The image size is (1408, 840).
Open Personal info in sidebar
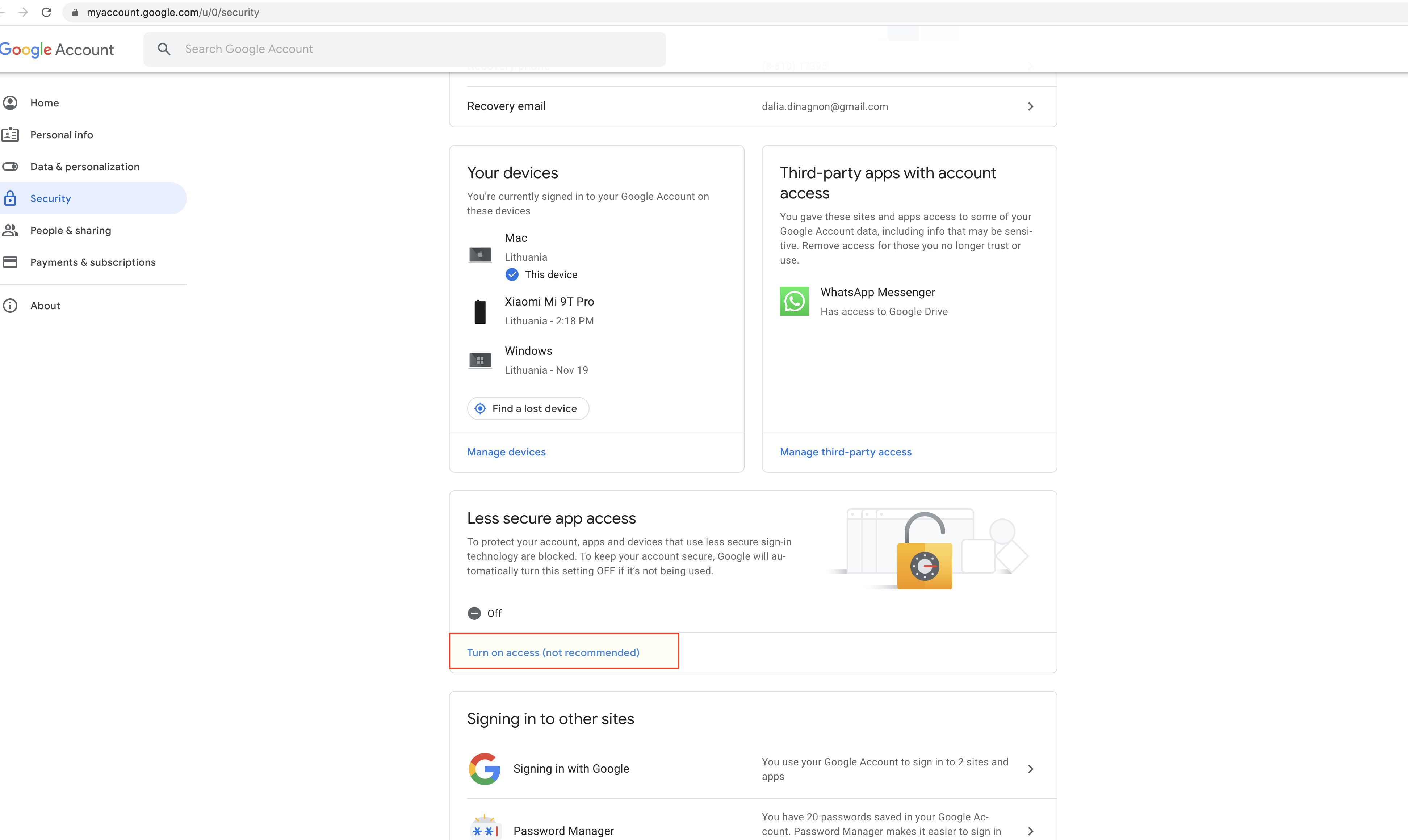[61, 135]
